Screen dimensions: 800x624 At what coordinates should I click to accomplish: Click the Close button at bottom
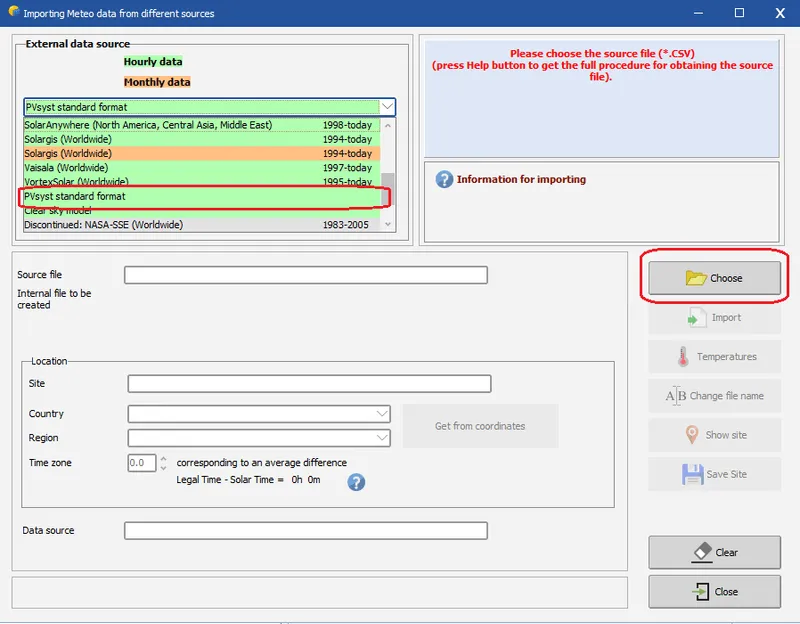[714, 592]
